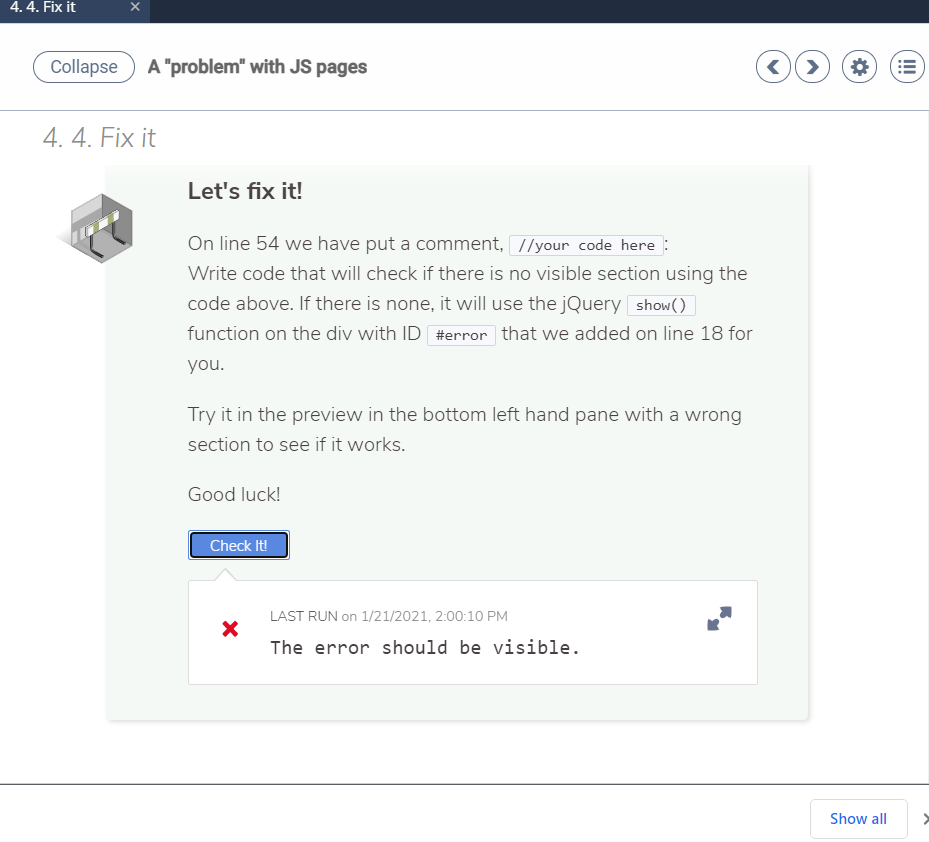Click the previous lesson arrow
Screen dimensions: 929x842
(772, 66)
